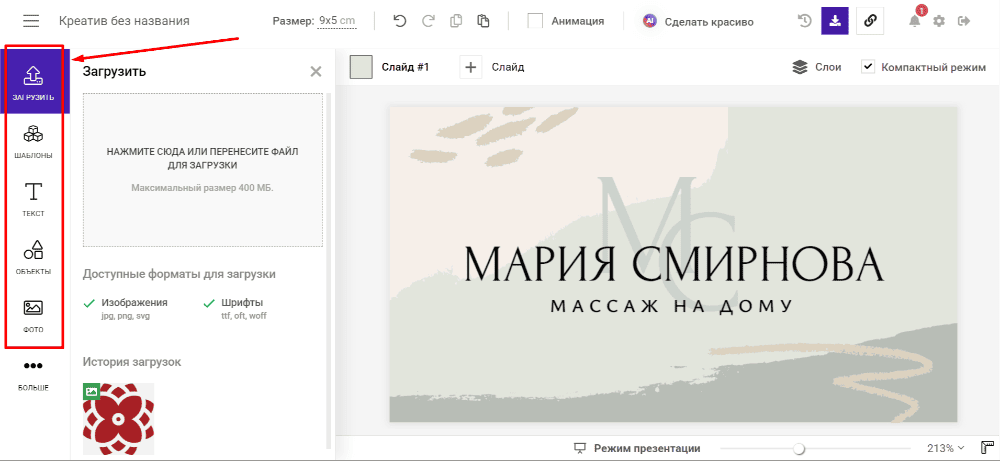This screenshot has width=1000, height=461.
Task: Click the logout exit icon
Action: [964, 21]
